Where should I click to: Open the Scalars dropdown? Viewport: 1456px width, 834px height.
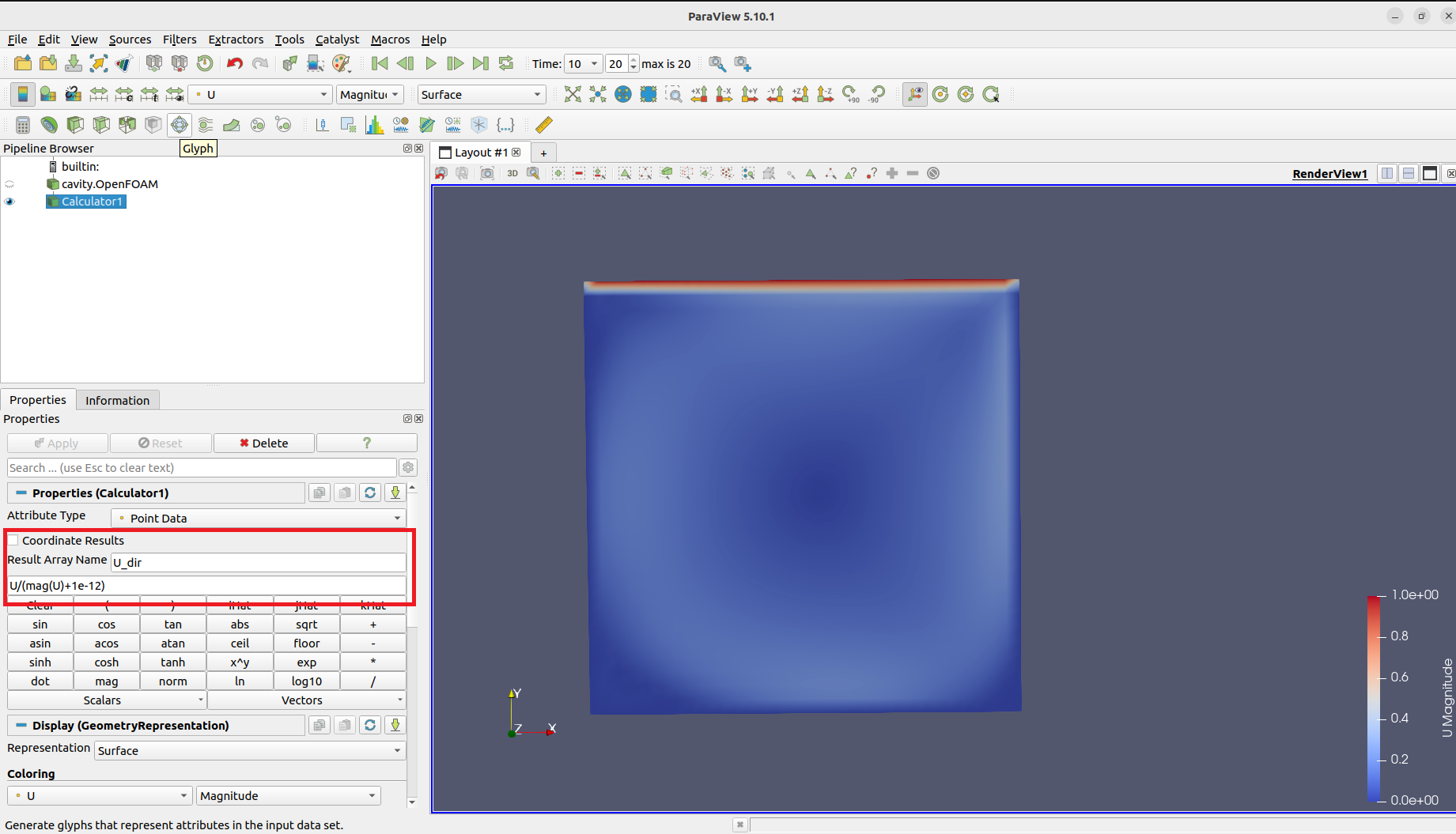tap(107, 700)
